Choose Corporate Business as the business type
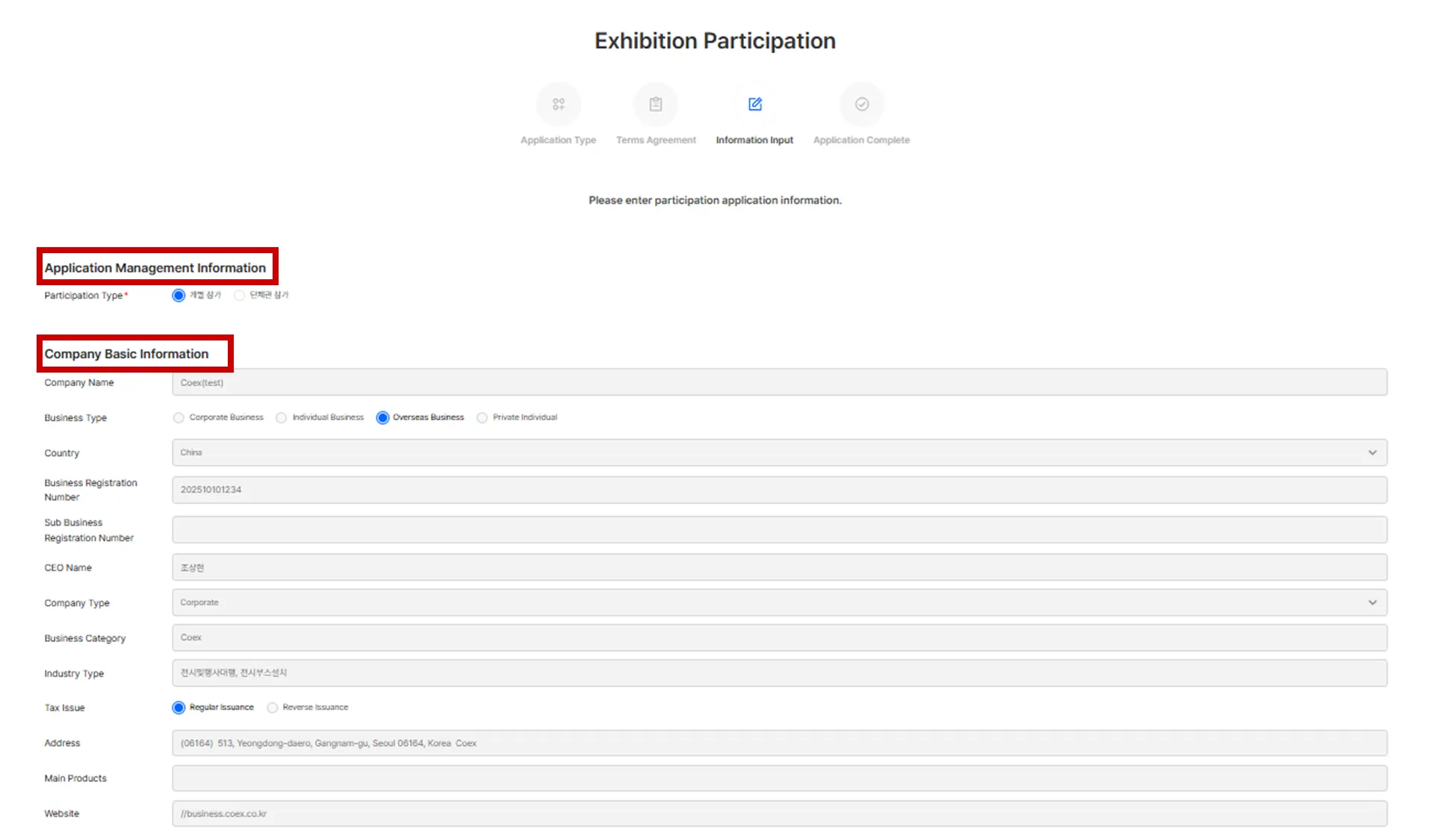This screenshot has width=1443, height=840. [x=179, y=418]
